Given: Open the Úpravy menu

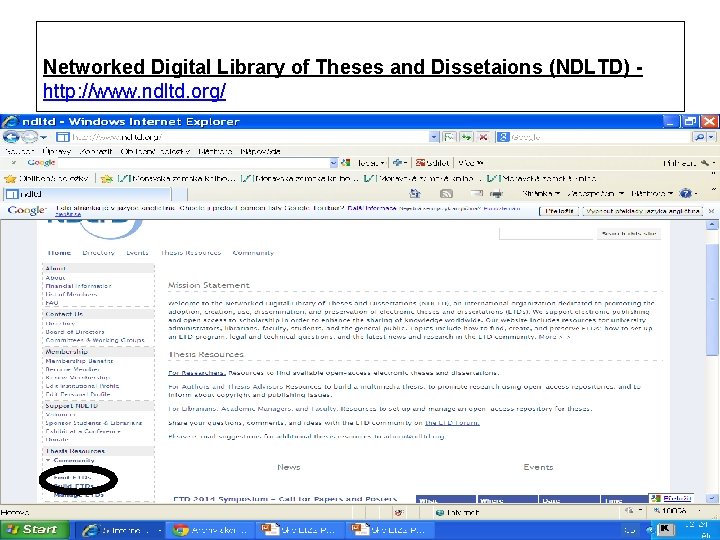Looking at the screenshot, I should pos(56,151).
